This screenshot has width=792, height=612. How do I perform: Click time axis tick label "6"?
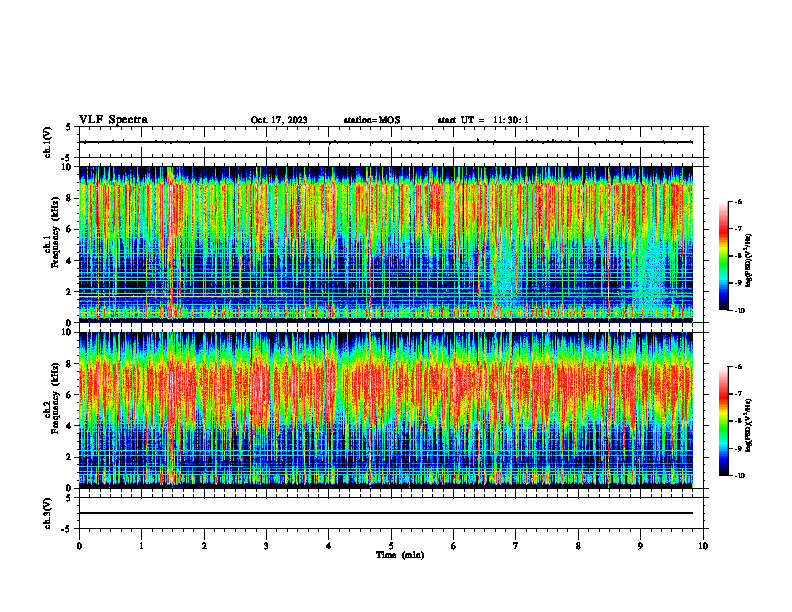pos(454,546)
